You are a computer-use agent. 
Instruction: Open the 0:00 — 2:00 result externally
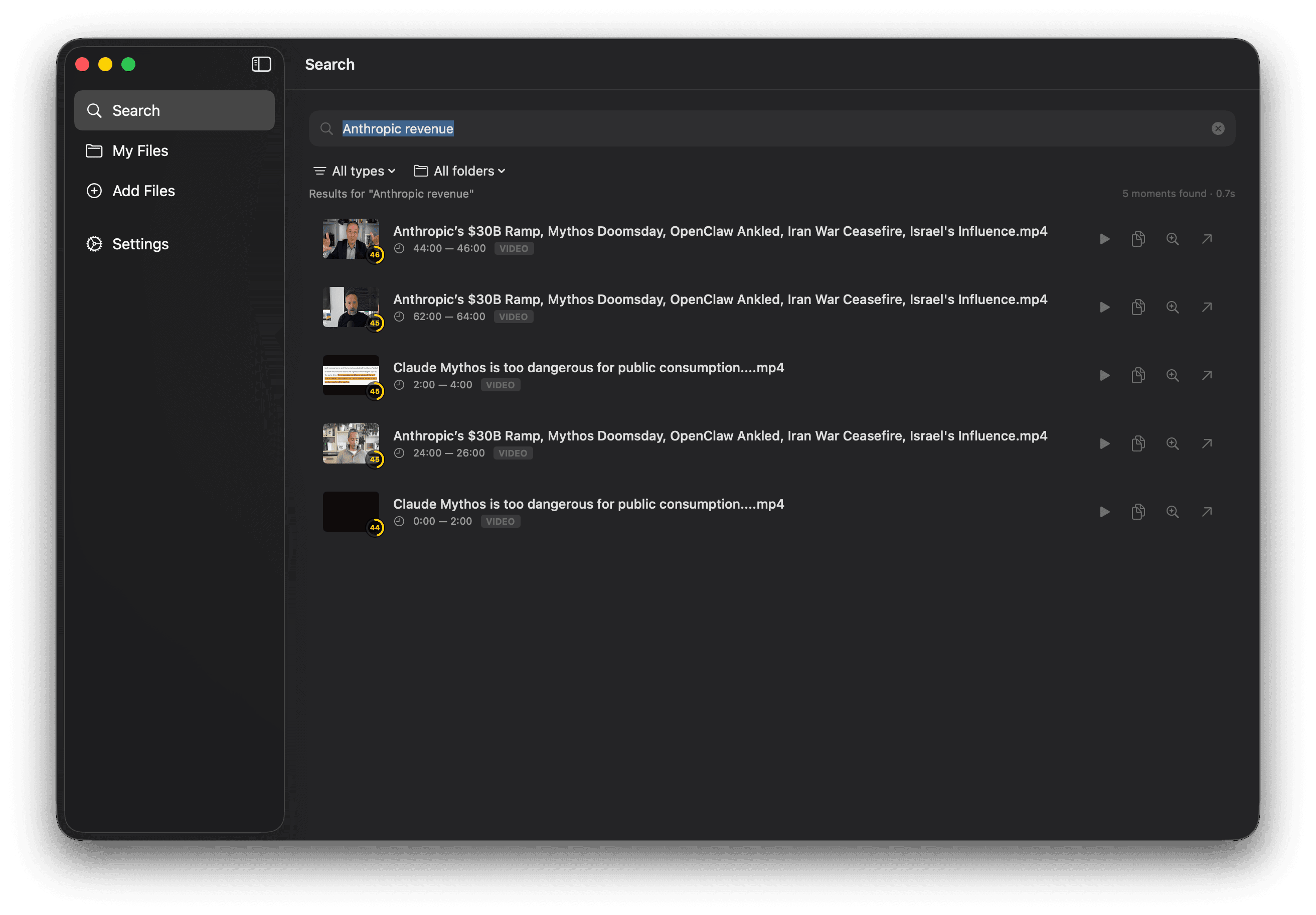[x=1207, y=512]
